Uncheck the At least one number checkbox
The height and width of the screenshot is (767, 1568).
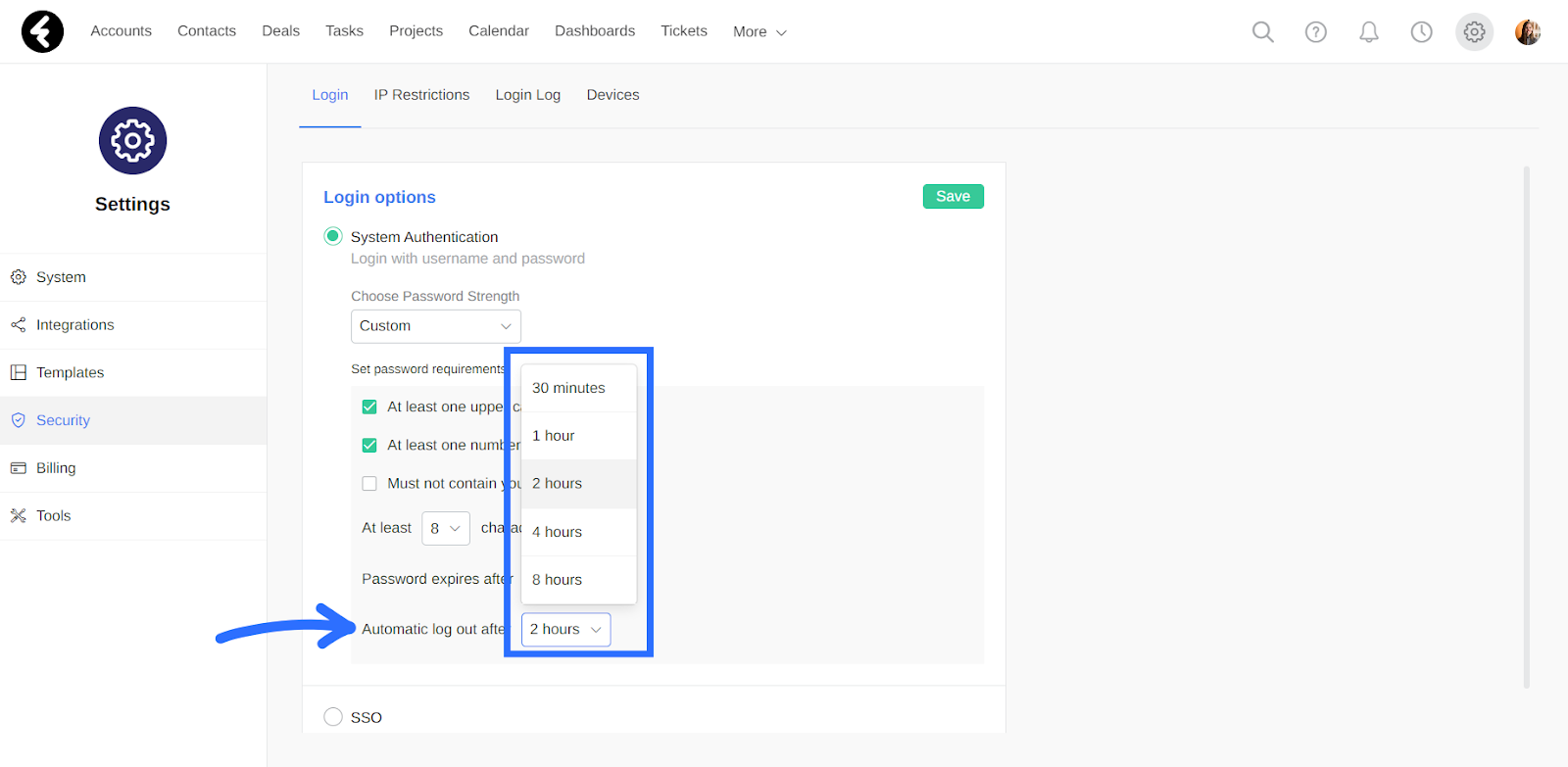369,445
